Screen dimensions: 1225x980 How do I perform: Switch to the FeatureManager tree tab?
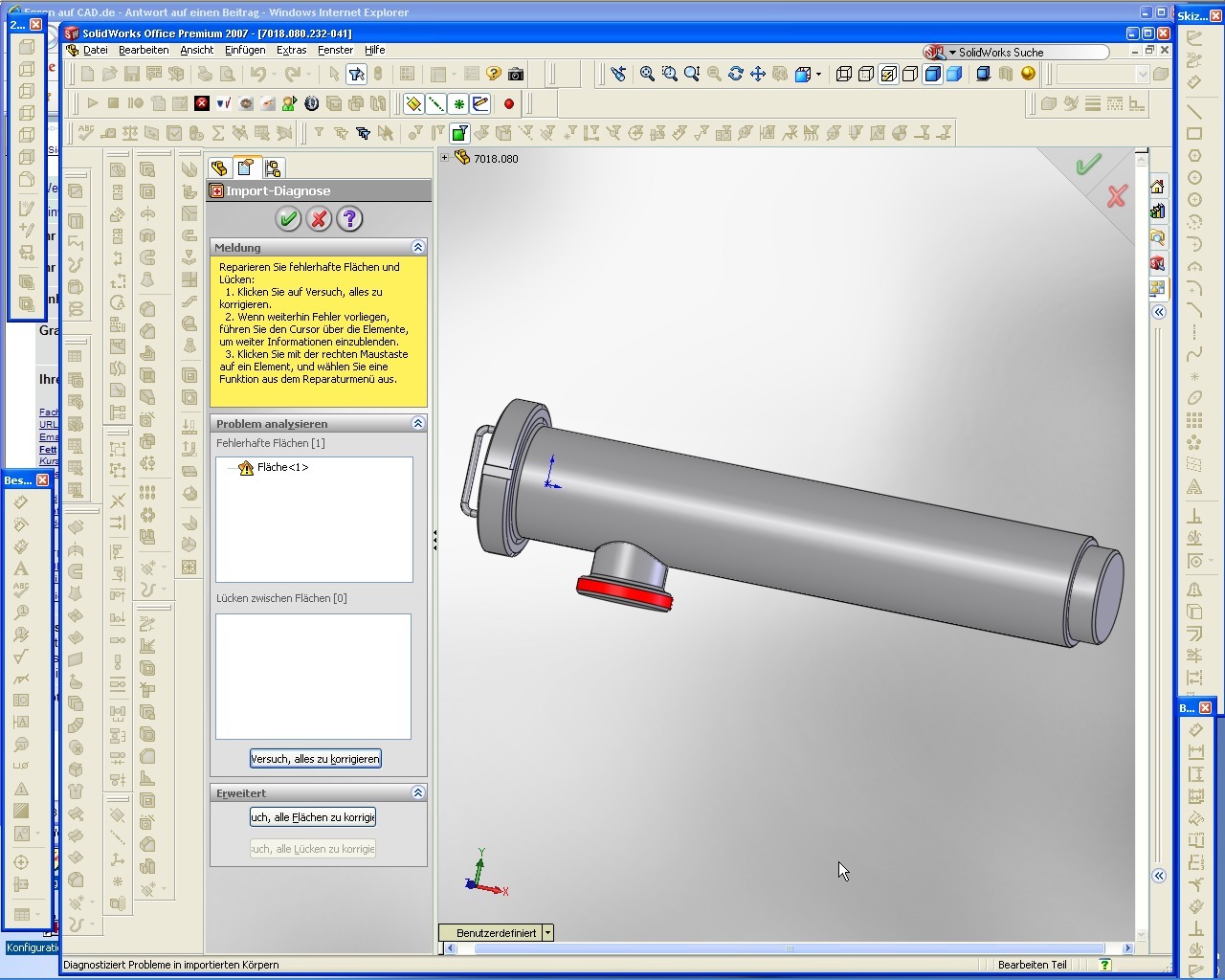pyautogui.click(x=219, y=168)
